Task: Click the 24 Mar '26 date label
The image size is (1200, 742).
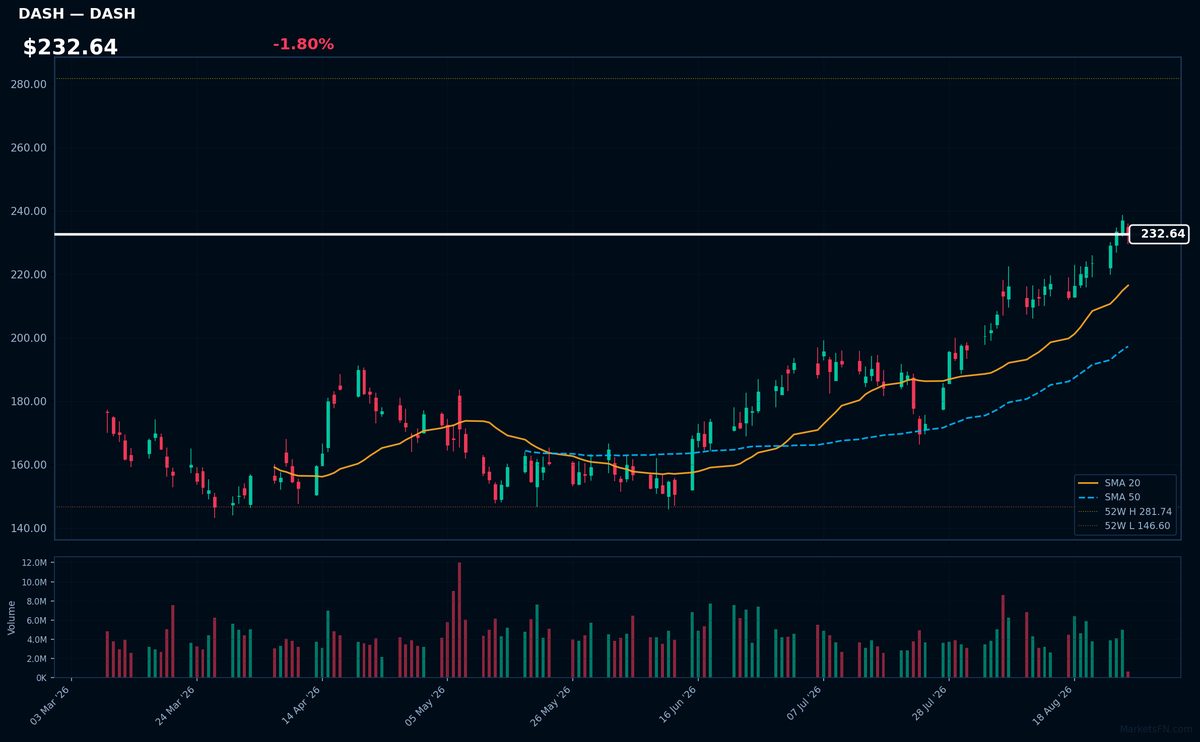Action: coord(177,706)
